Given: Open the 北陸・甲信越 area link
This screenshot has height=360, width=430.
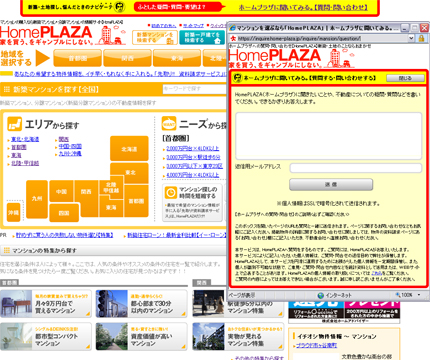Looking at the screenshot, I should pyautogui.click(x=25, y=163).
